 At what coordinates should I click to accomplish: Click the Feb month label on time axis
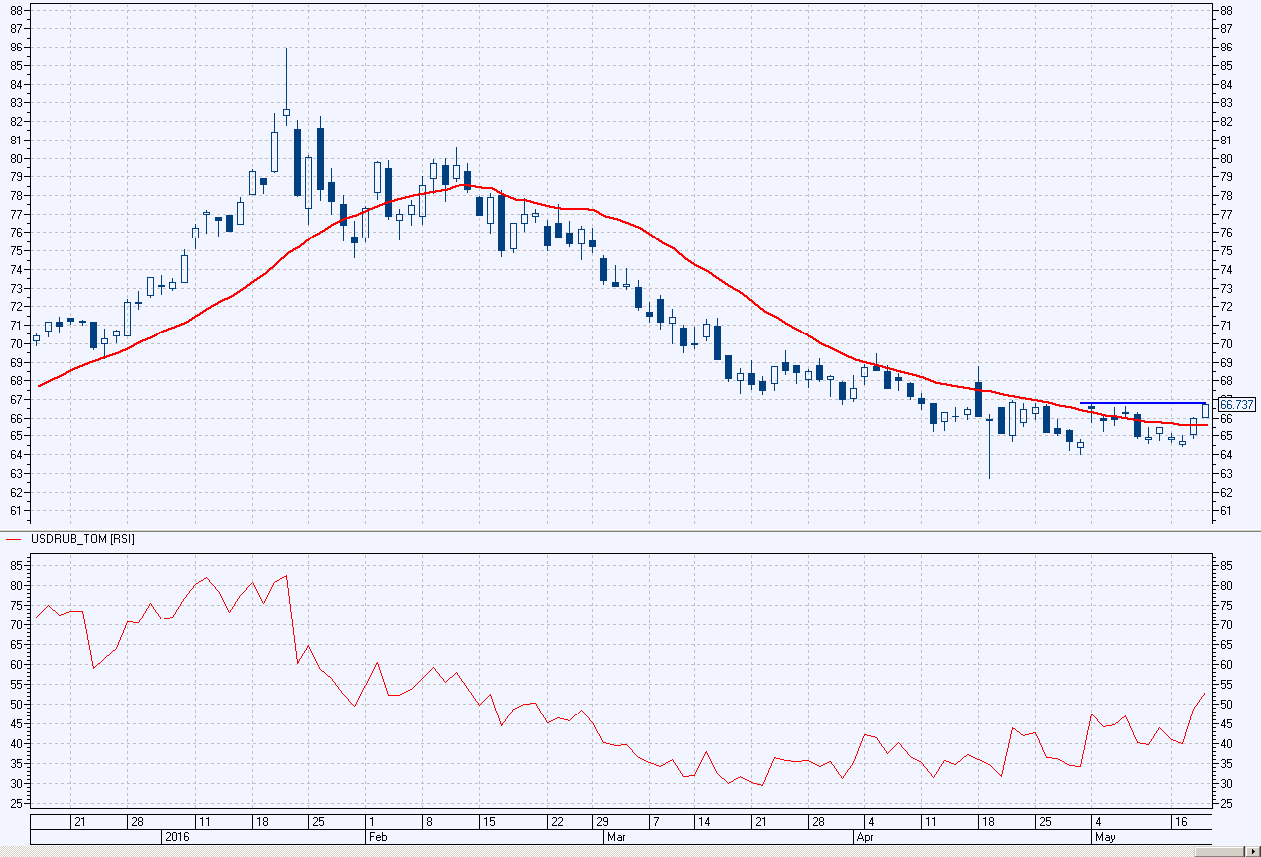coord(378,836)
